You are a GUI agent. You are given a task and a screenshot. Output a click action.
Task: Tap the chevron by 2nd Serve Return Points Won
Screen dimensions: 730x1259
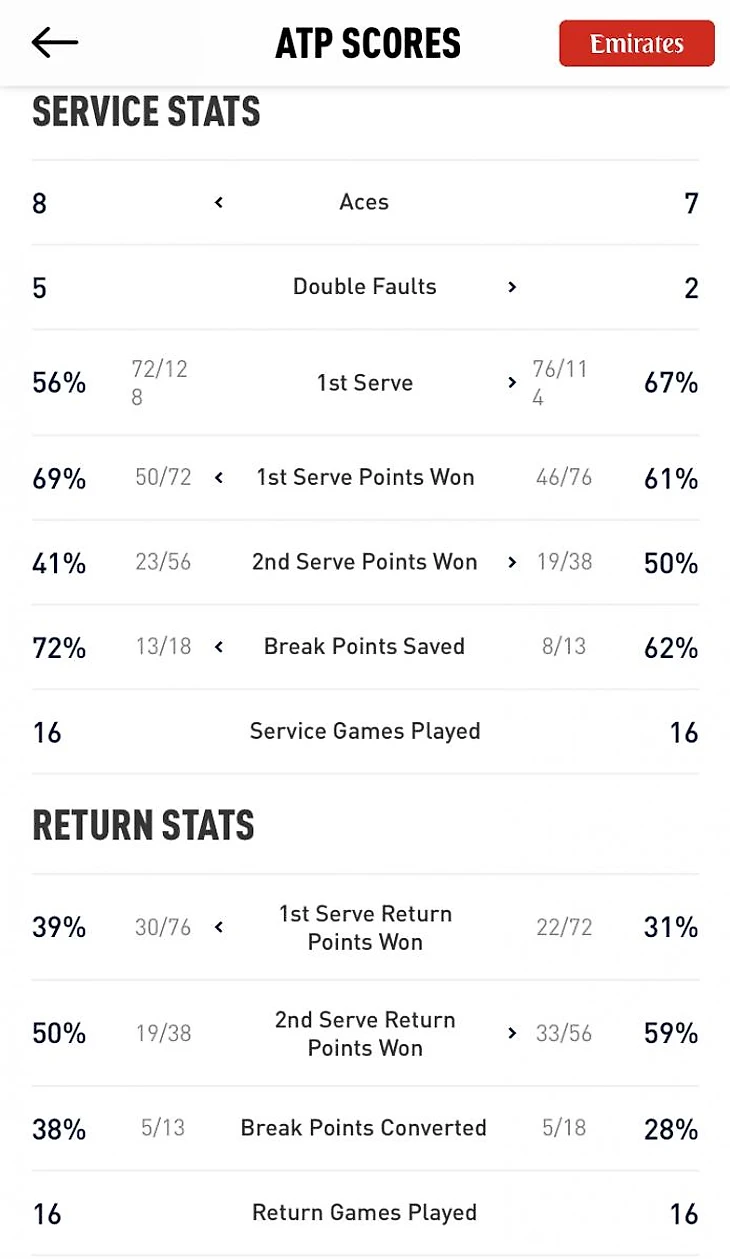(x=512, y=1033)
